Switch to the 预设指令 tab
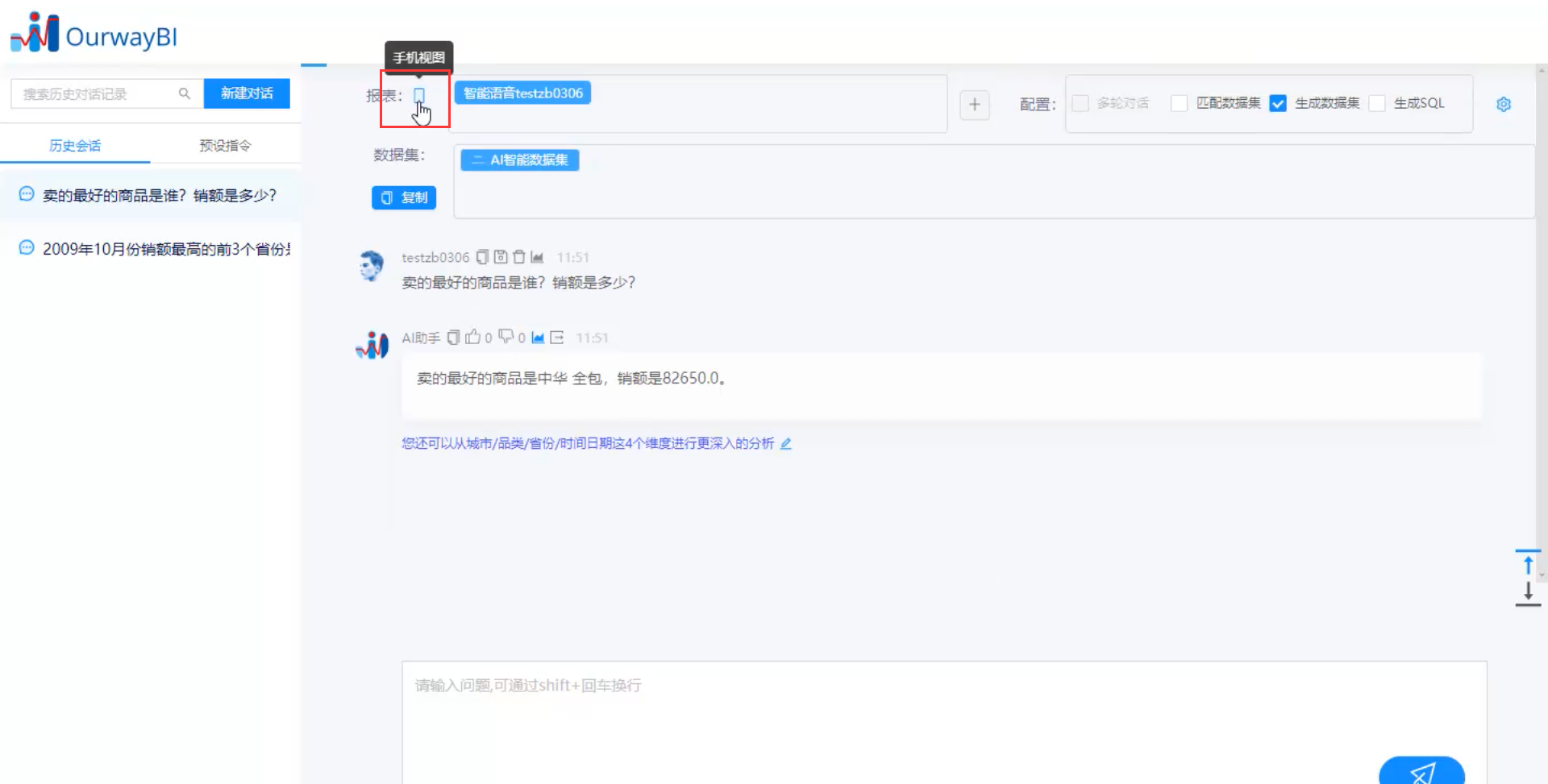1548x784 pixels. [x=225, y=146]
